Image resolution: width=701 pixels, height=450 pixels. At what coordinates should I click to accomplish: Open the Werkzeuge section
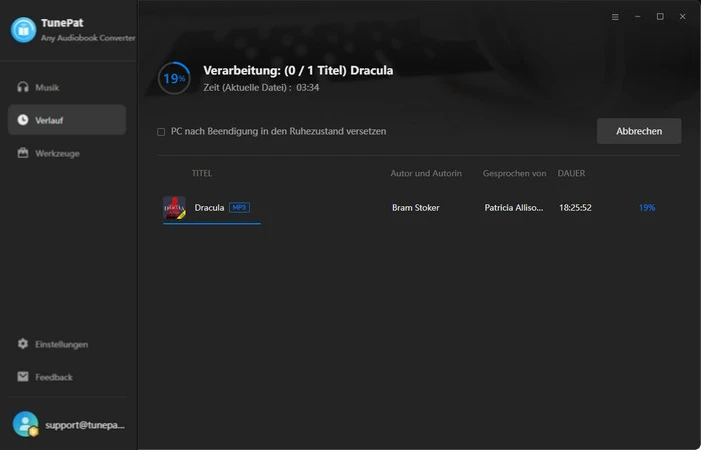click(67, 153)
